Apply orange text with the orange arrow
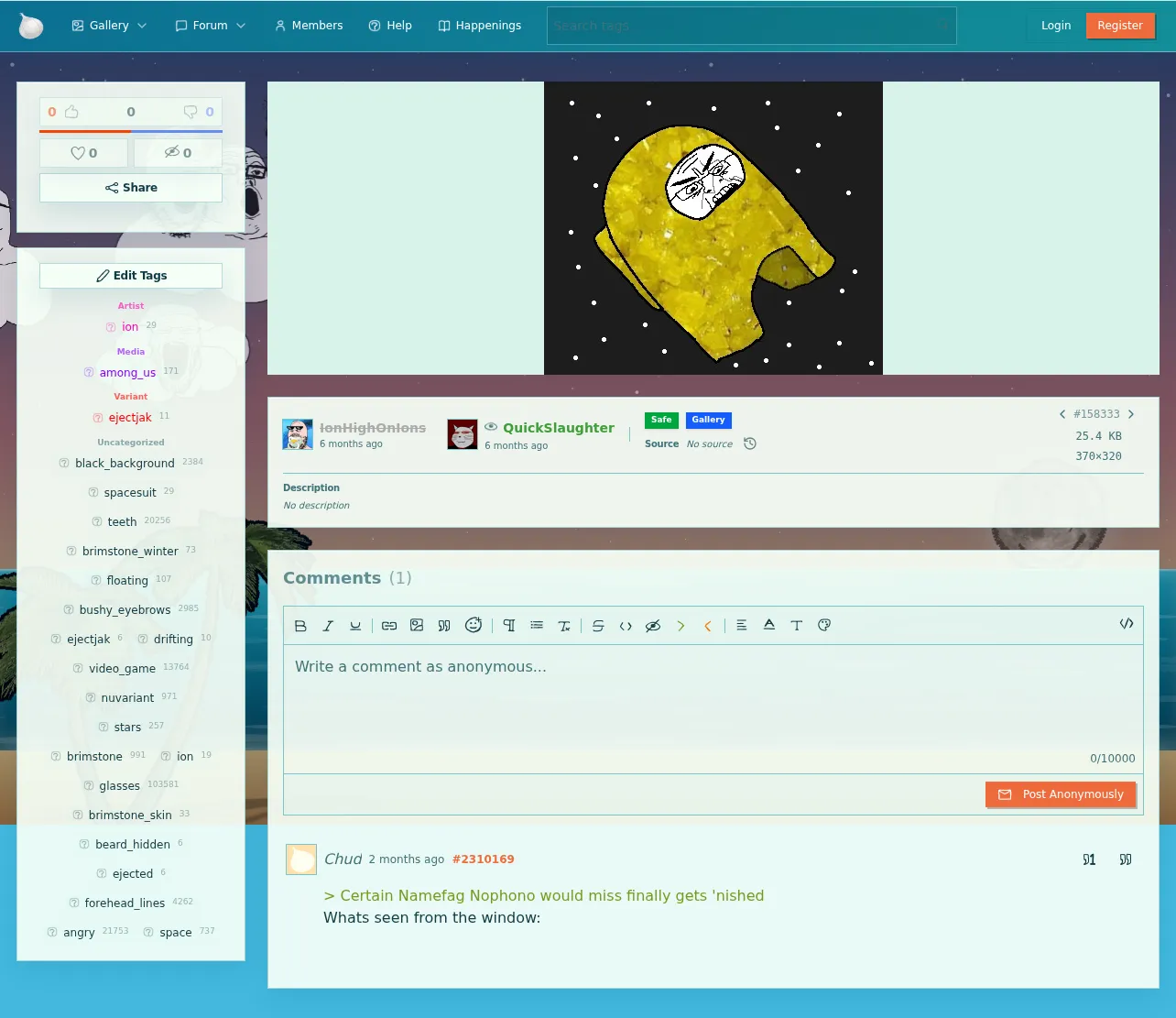This screenshot has width=1176, height=1018. pyautogui.click(x=708, y=626)
